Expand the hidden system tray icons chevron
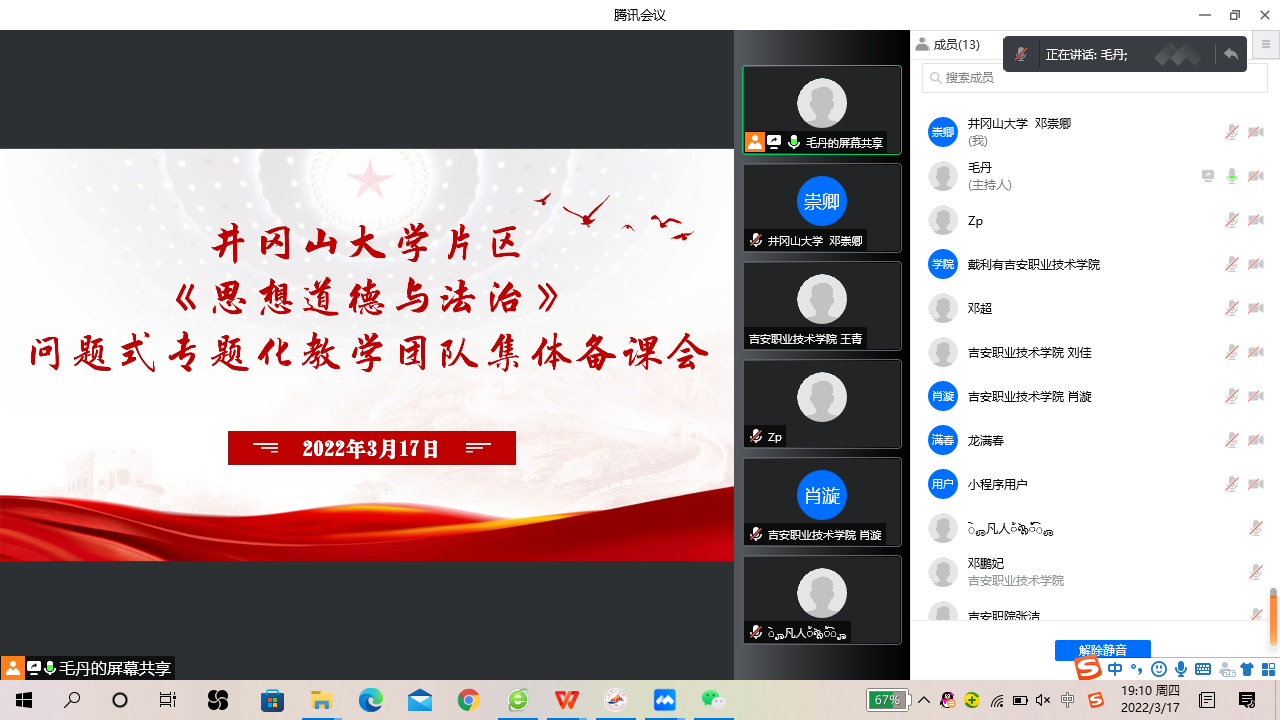1280x720 pixels. click(x=924, y=700)
